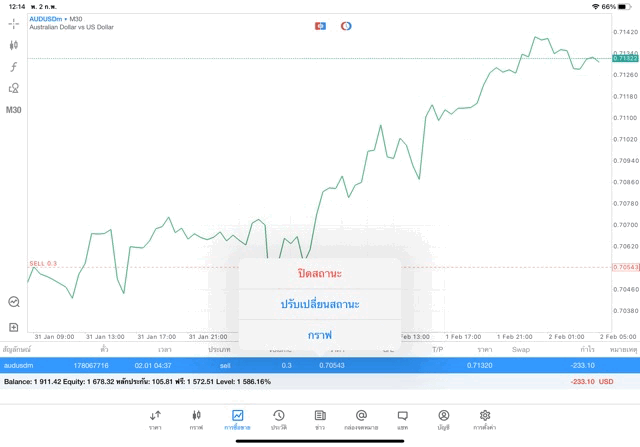The width and height of the screenshot is (640, 447).
Task: Open the drawing objects shapes icon
Action: pyautogui.click(x=14, y=88)
